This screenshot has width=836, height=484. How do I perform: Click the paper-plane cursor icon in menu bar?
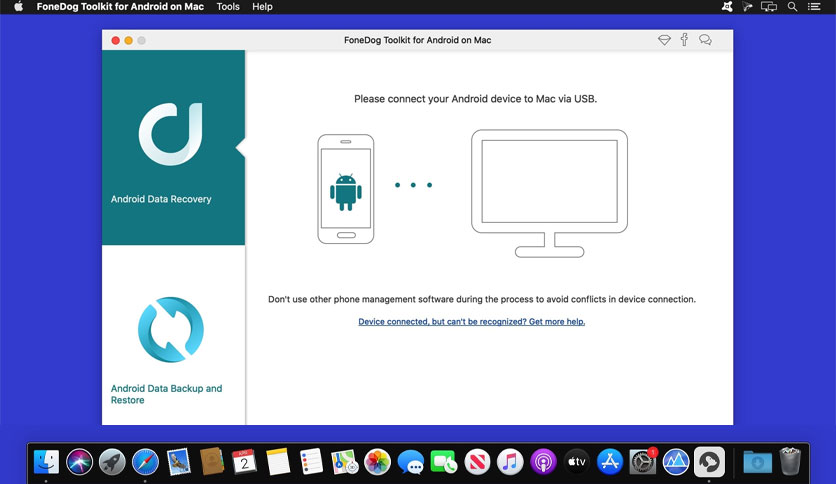click(x=747, y=6)
